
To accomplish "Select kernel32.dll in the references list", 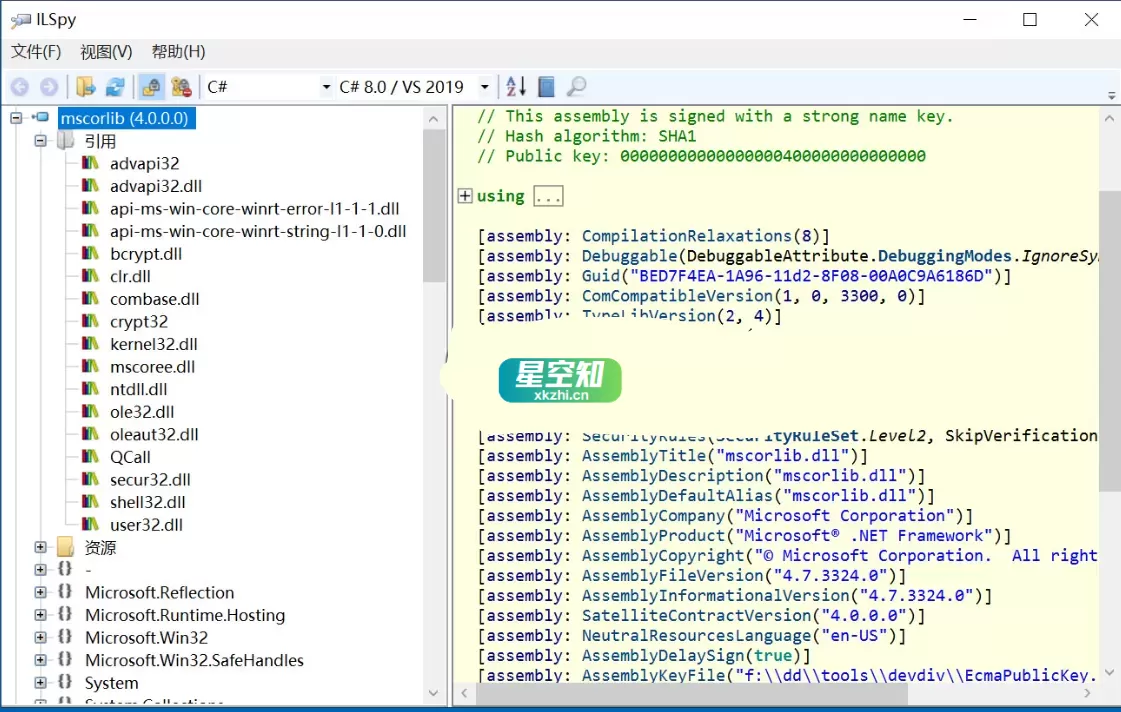I will (148, 344).
